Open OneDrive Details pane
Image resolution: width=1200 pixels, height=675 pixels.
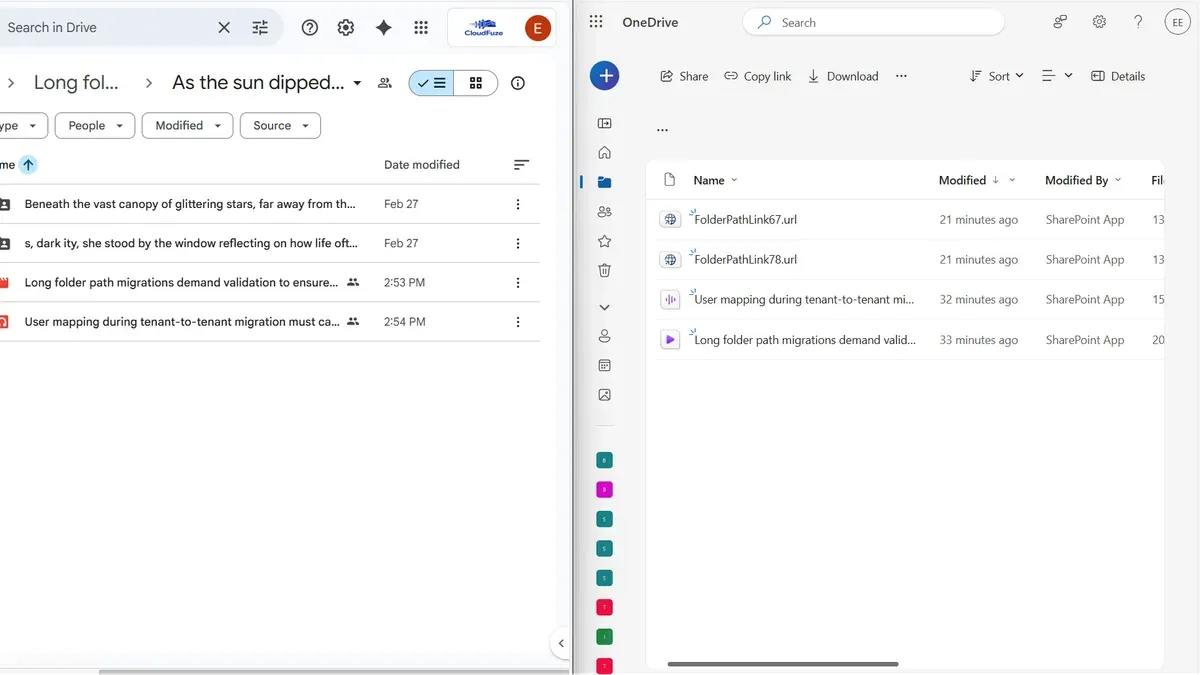click(1118, 76)
